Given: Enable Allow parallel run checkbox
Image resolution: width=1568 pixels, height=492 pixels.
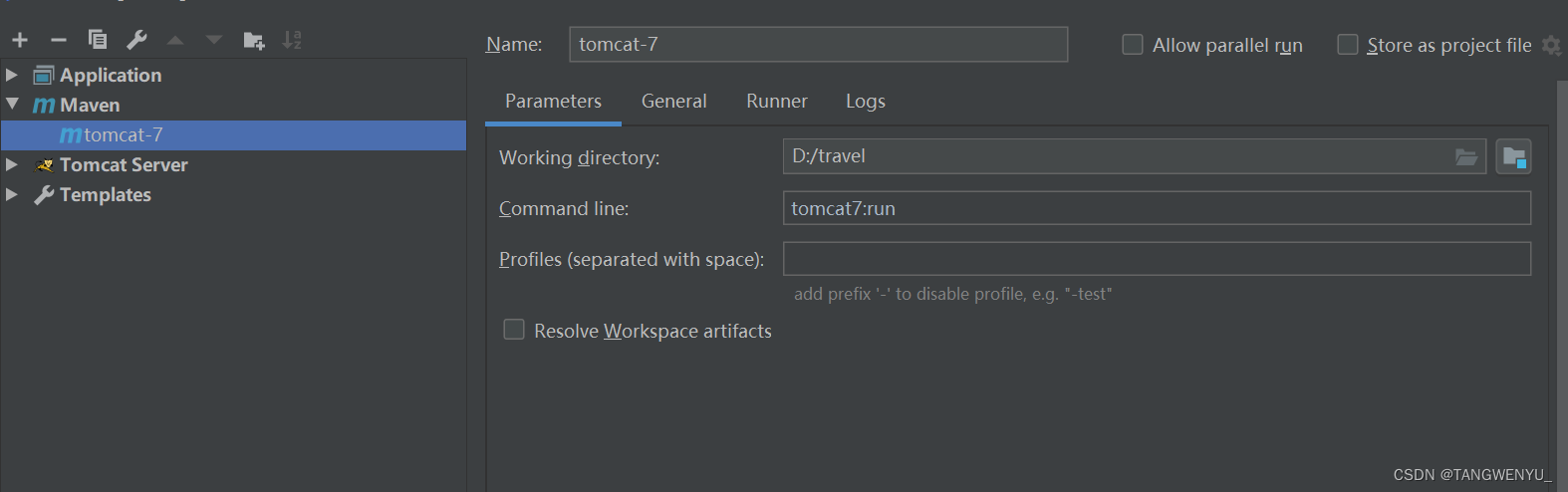Looking at the screenshot, I should [x=1133, y=45].
